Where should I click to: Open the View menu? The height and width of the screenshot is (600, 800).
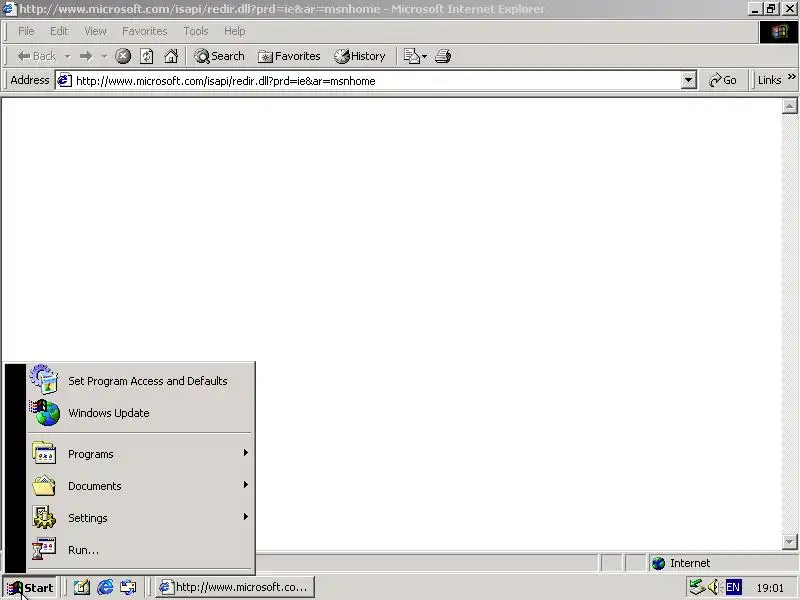(x=95, y=31)
